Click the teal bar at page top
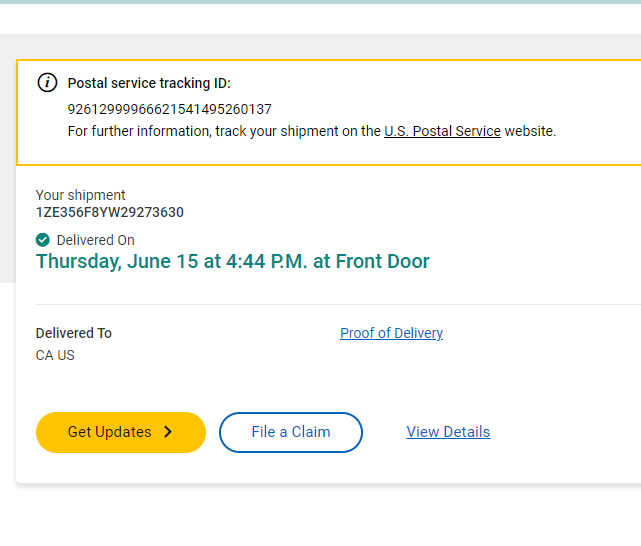This screenshot has height=546, width=641. 320,2
